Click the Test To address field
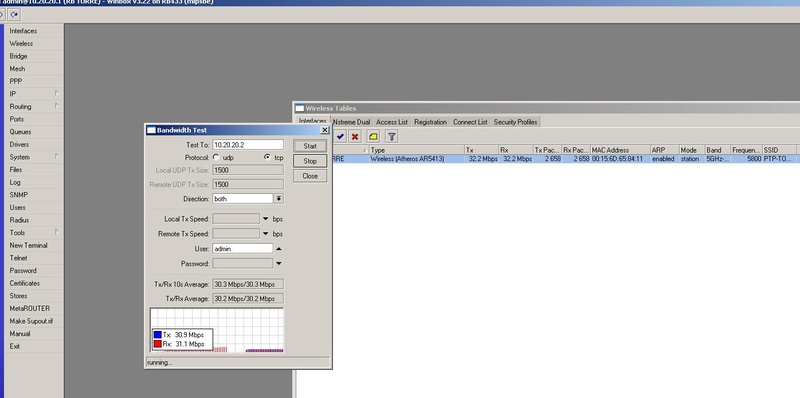Viewport: 800px width, 398px height. point(248,145)
